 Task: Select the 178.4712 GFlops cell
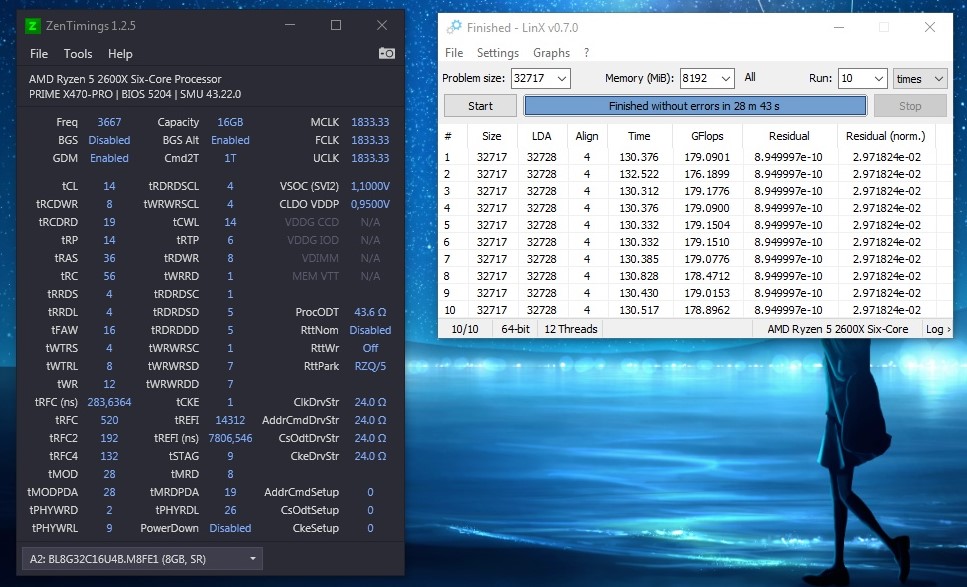coord(707,276)
